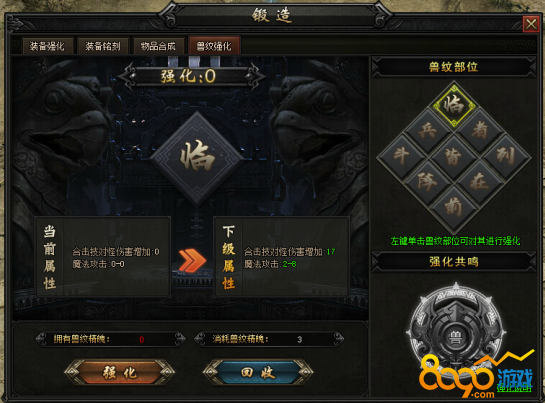This screenshot has height=403, width=545.
Task: Switch to the 装备铭刻 tab
Action: click(103, 46)
